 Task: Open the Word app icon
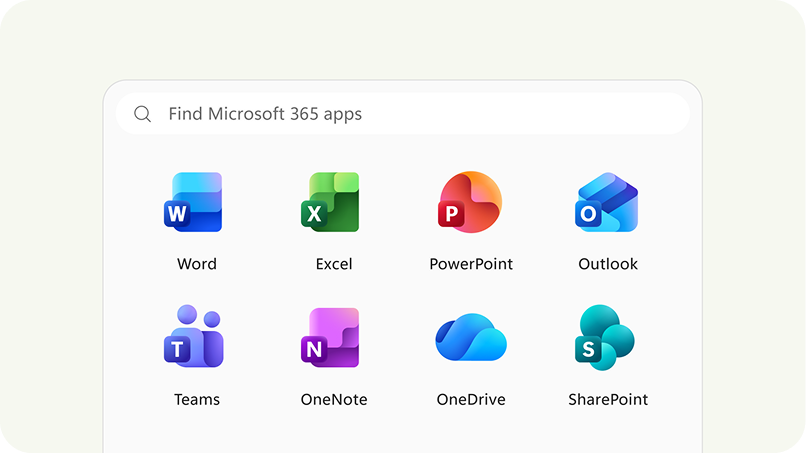[x=193, y=202]
